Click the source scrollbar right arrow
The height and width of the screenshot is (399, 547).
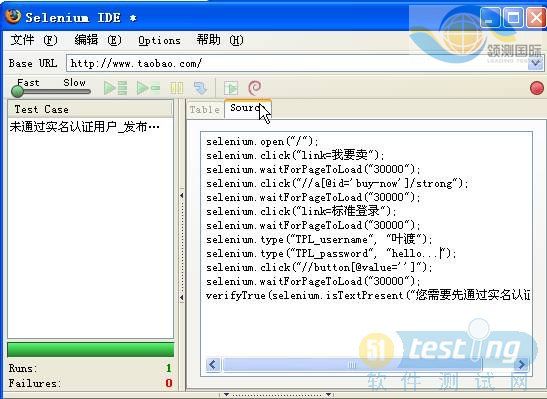(521, 365)
